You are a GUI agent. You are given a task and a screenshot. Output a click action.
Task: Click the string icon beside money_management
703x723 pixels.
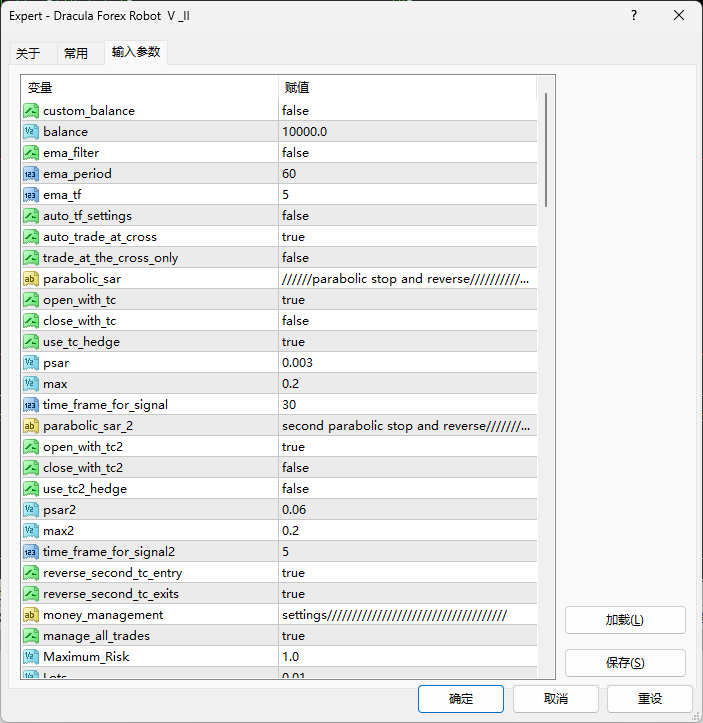pyautogui.click(x=31, y=615)
